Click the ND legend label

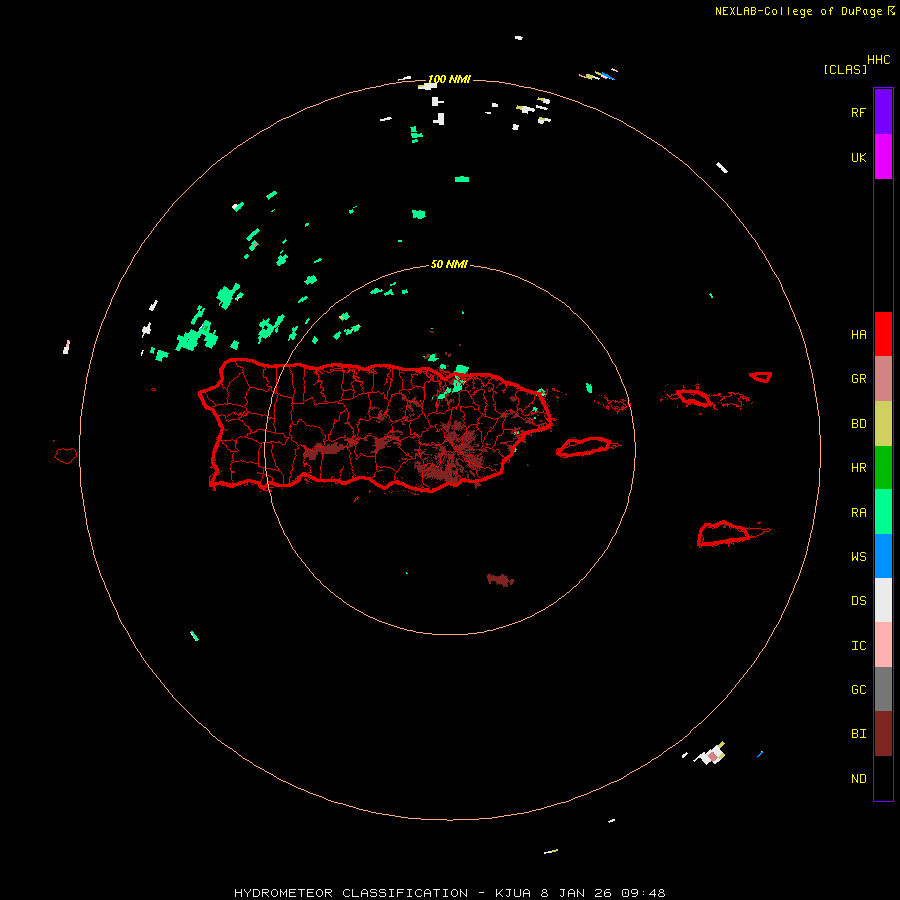(859, 779)
